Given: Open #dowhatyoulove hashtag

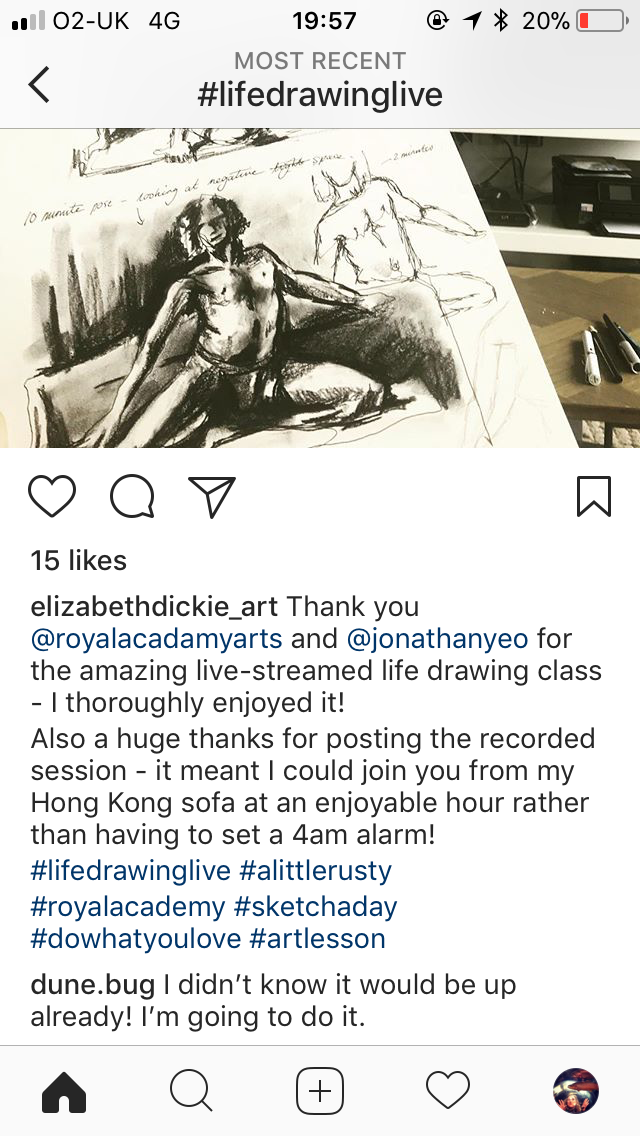Looking at the screenshot, I should 136,938.
